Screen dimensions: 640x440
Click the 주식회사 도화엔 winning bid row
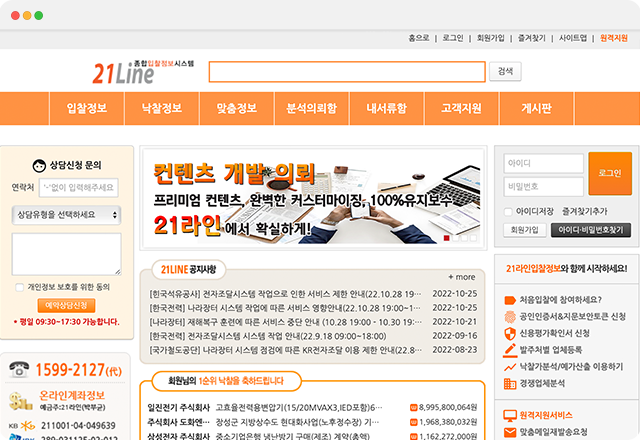click(312, 422)
